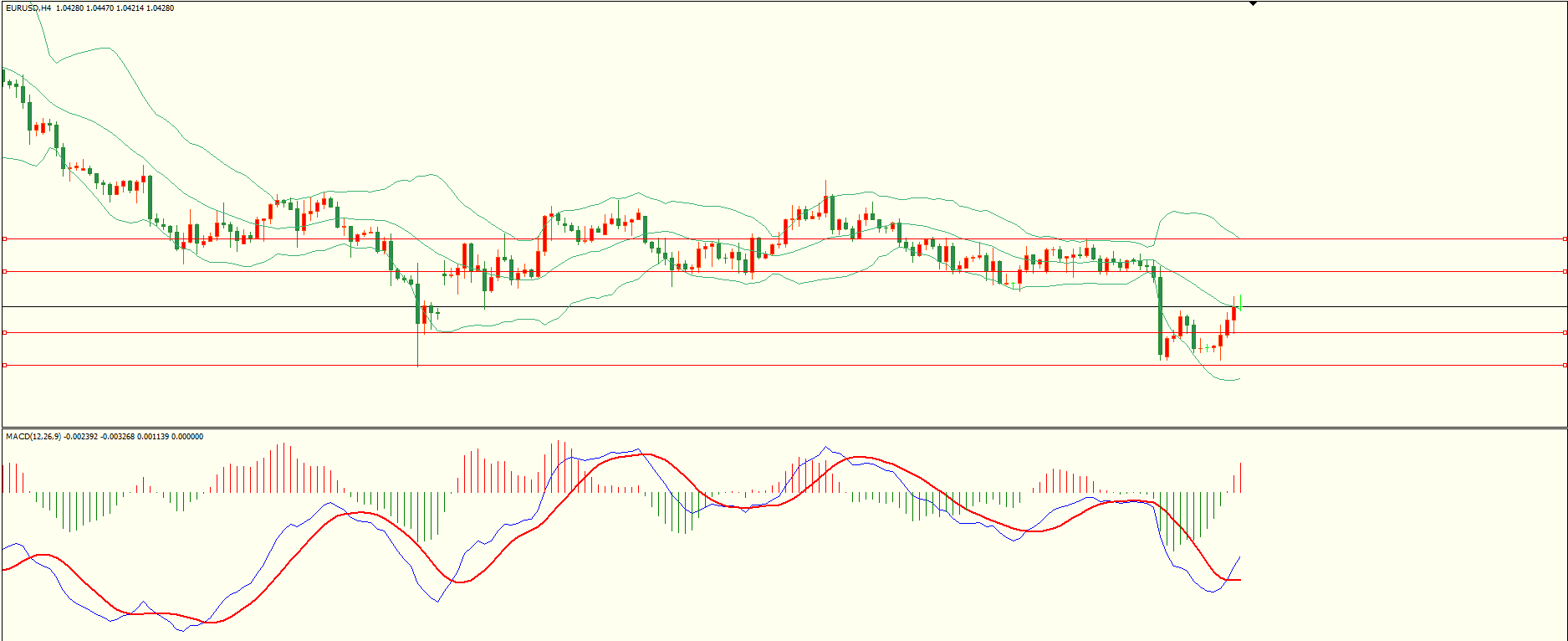Viewport: 1568px width, 641px height.
Task: Click the red MACD signal line's right end
Action: (x=1239, y=579)
